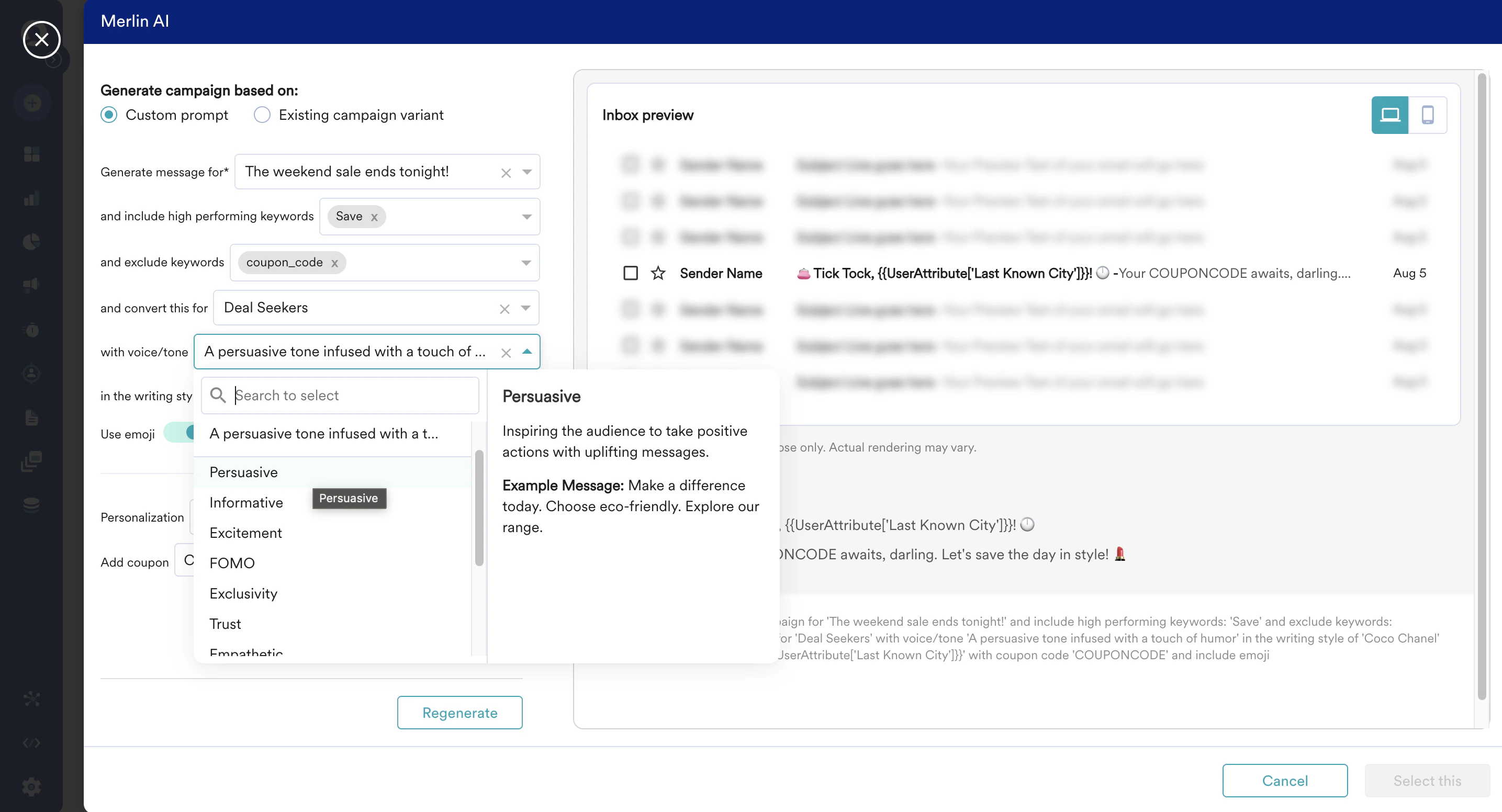Star the Sender Name email row

click(658, 273)
